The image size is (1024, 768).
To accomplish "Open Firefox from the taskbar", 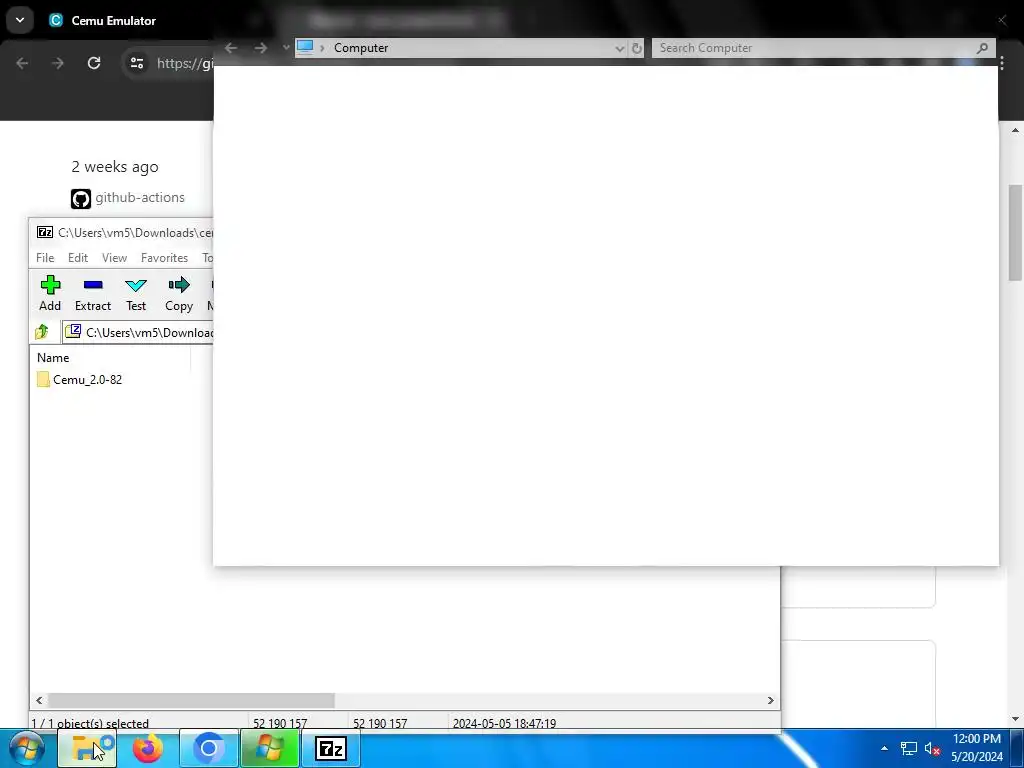I will (148, 748).
